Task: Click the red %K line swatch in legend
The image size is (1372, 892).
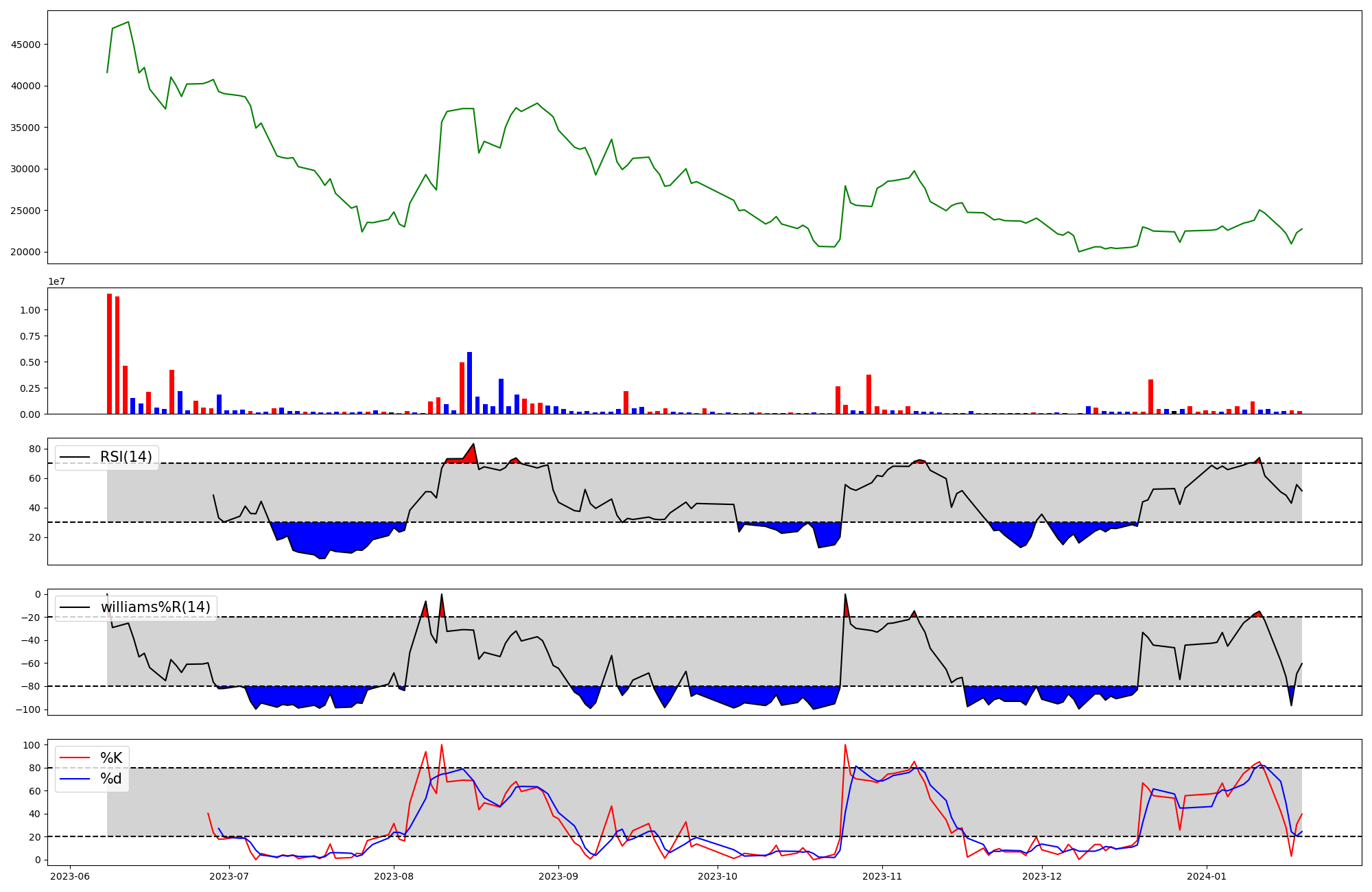Action: coord(75,758)
